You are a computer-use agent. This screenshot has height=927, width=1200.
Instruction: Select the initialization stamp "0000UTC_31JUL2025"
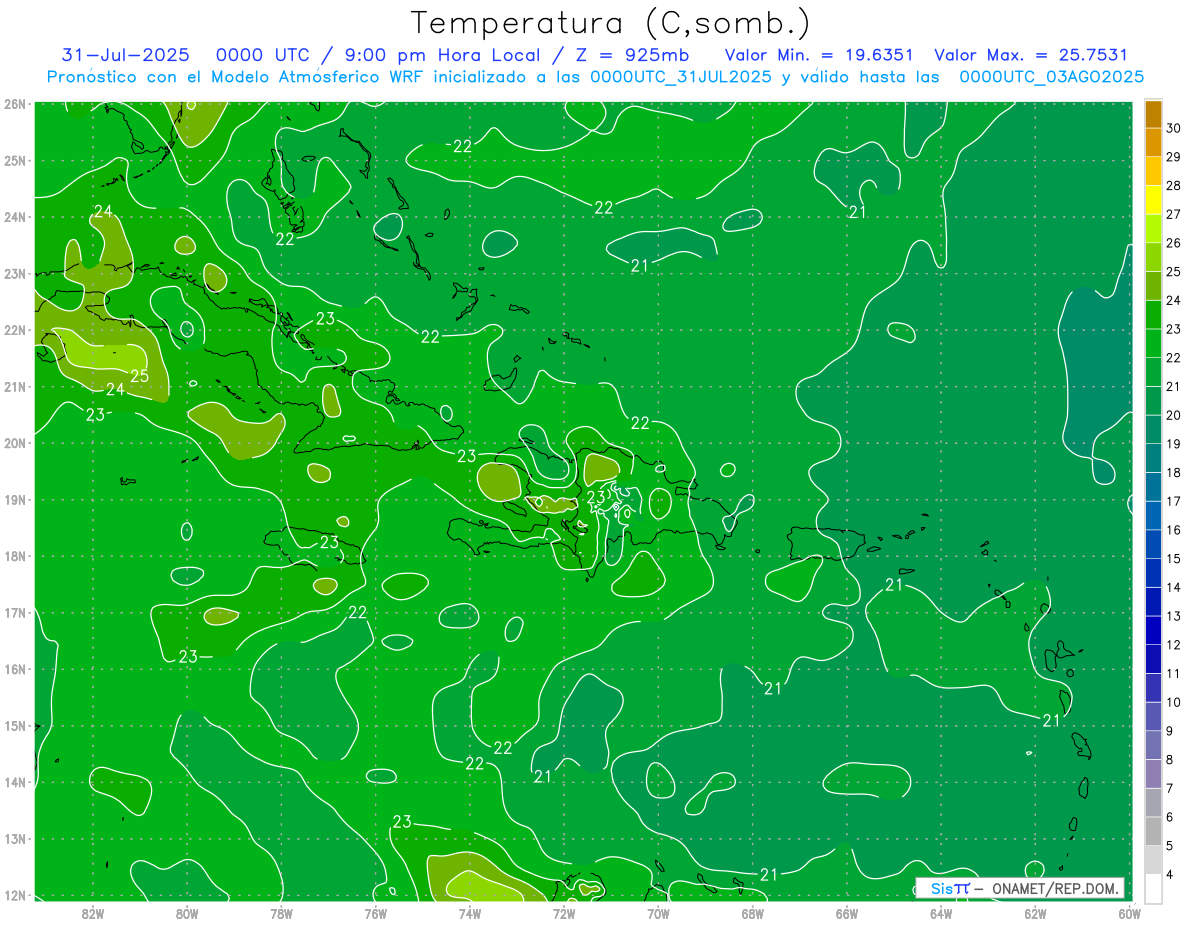681,77
